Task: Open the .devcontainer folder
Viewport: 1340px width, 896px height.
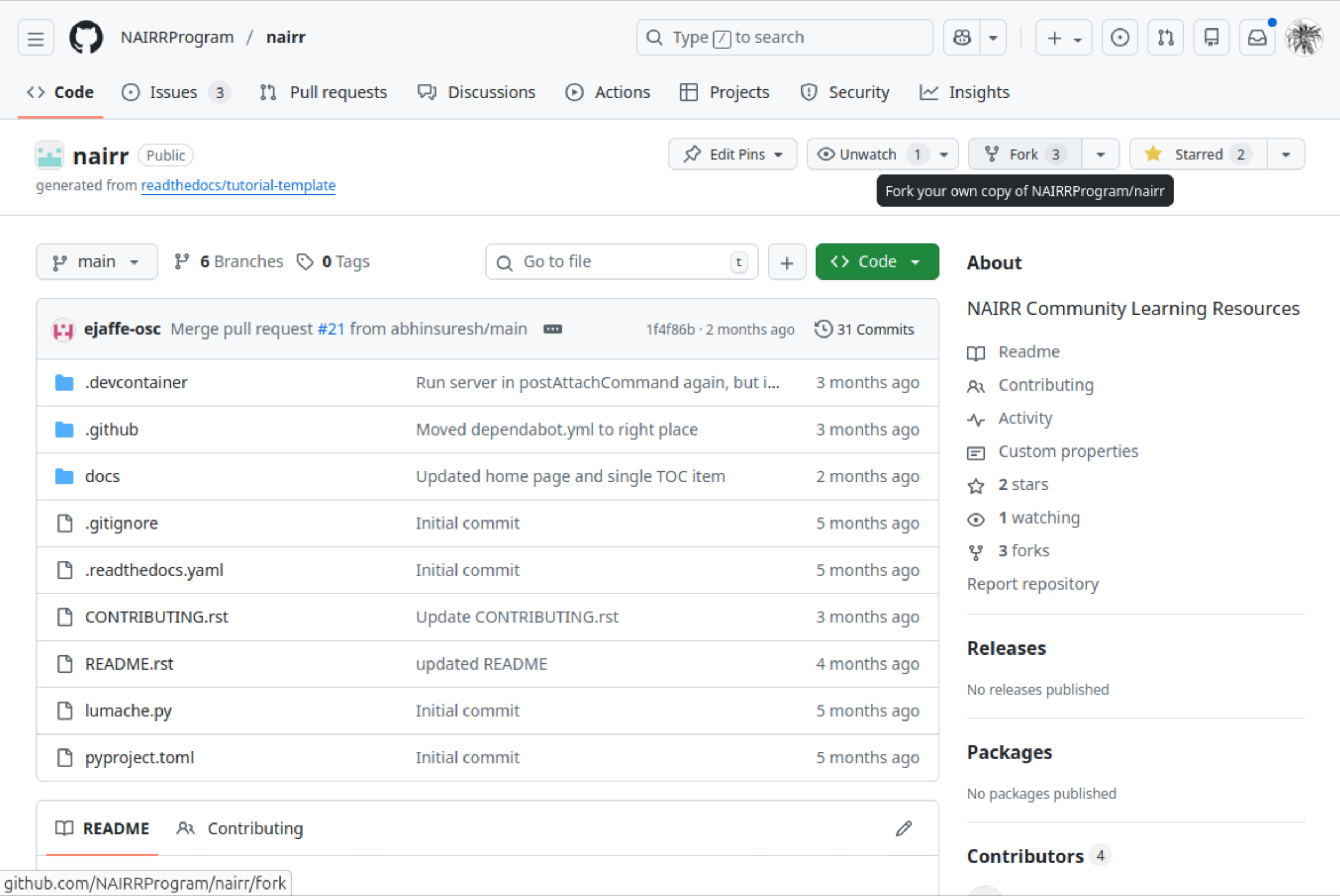Action: (136, 383)
